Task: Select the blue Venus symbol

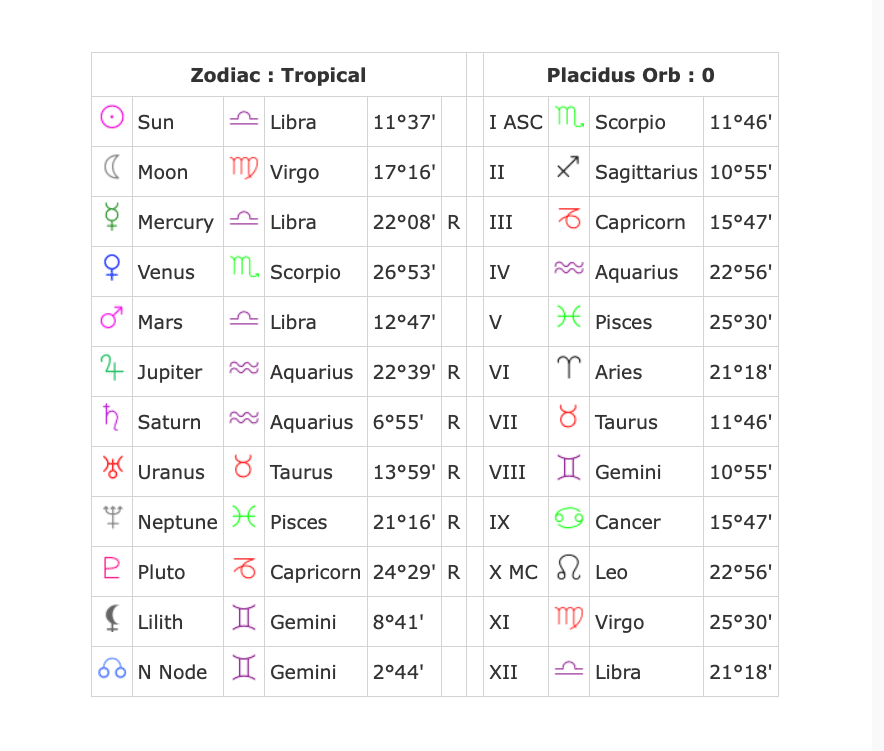Action: tap(112, 268)
